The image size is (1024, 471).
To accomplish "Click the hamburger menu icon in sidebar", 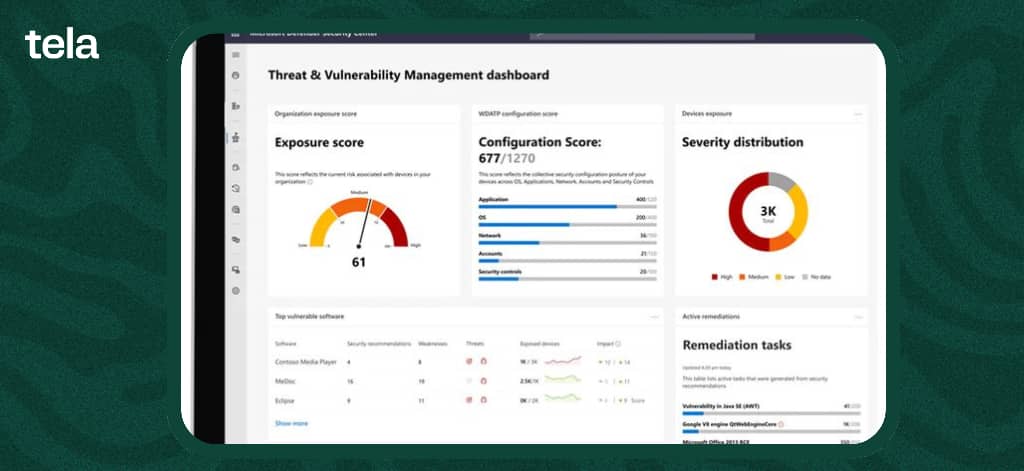I will pos(236,54).
